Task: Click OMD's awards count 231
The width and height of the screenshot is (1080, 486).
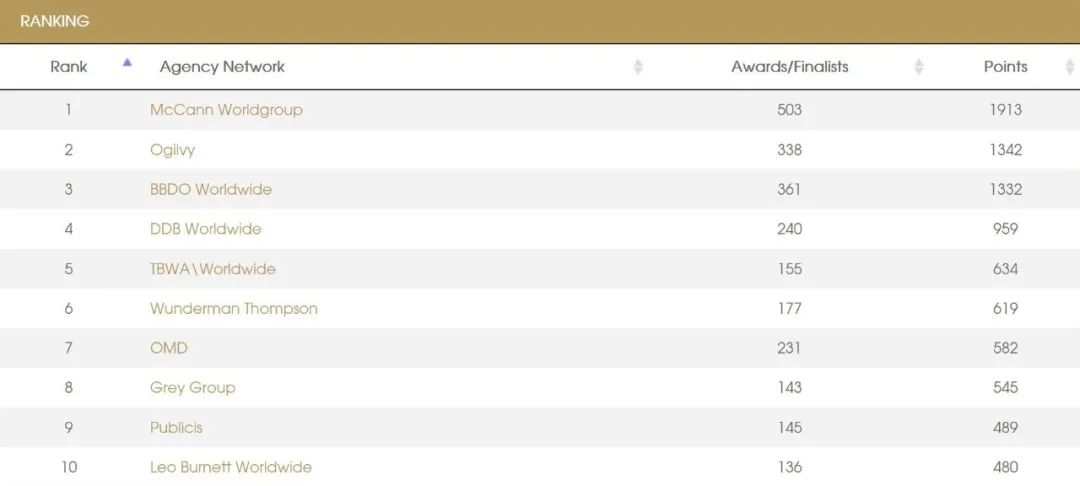Action: pos(789,348)
